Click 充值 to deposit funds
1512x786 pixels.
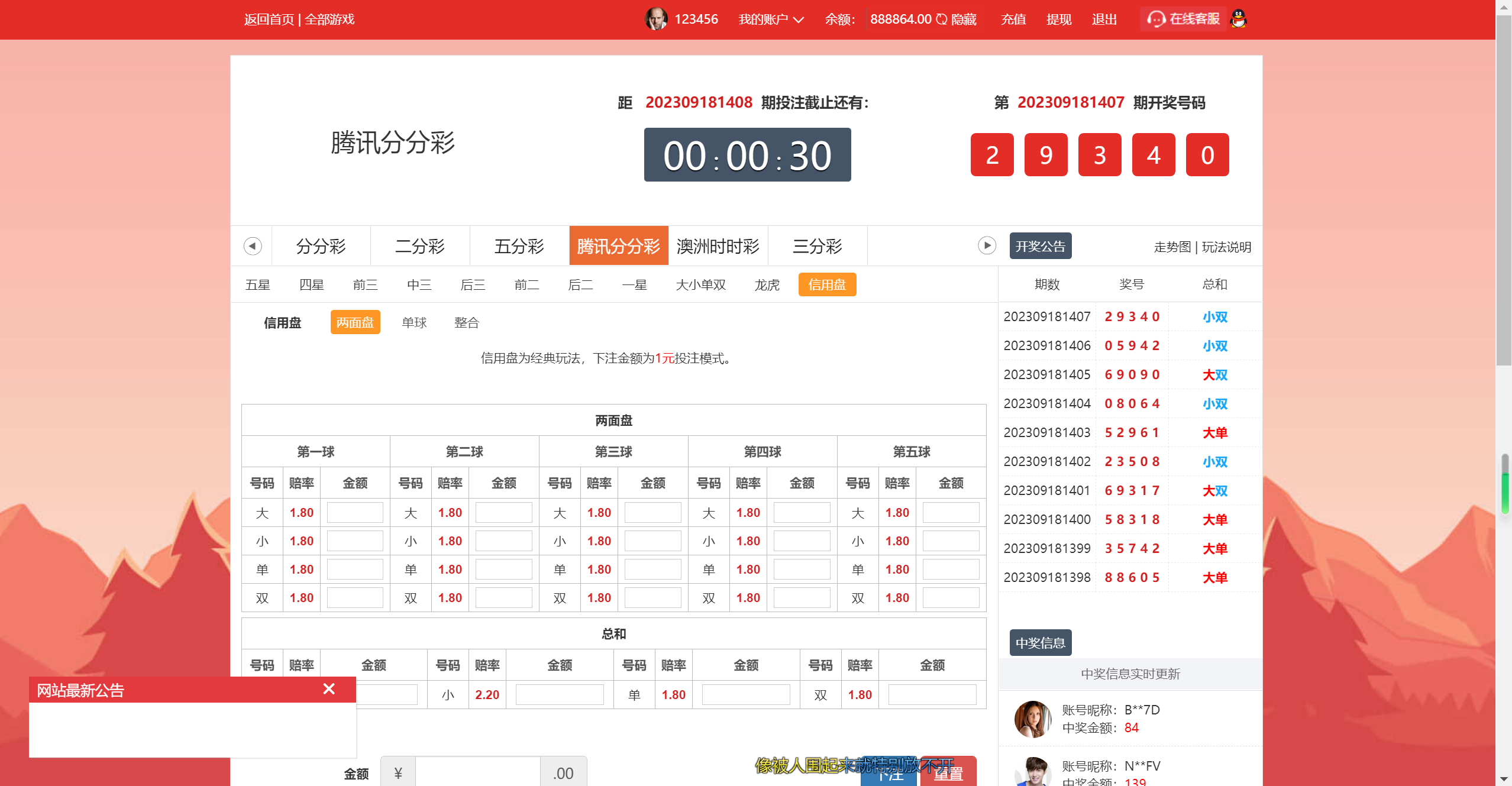pyautogui.click(x=1013, y=19)
